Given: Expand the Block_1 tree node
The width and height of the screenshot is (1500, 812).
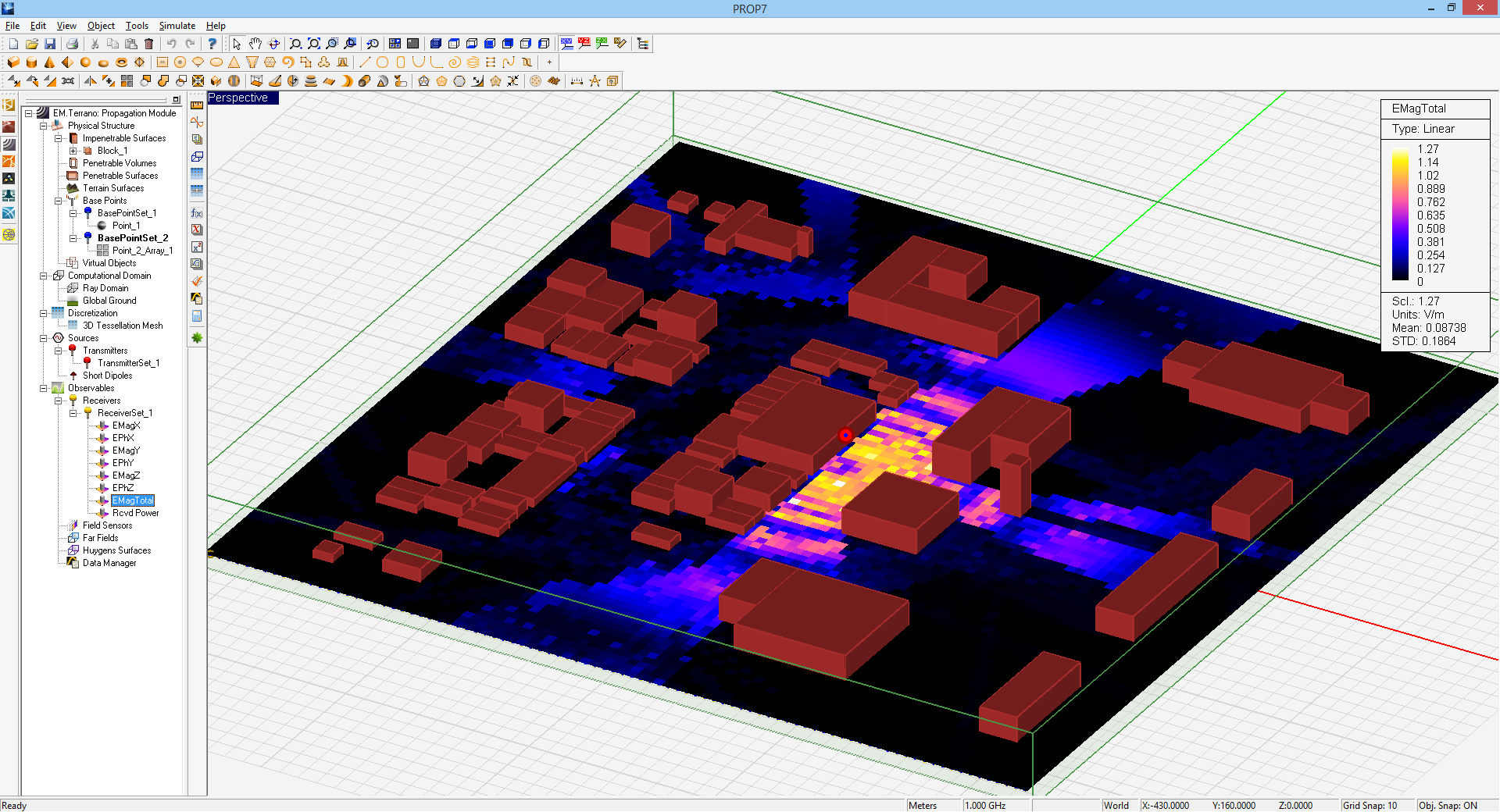Looking at the screenshot, I should pos(73,151).
